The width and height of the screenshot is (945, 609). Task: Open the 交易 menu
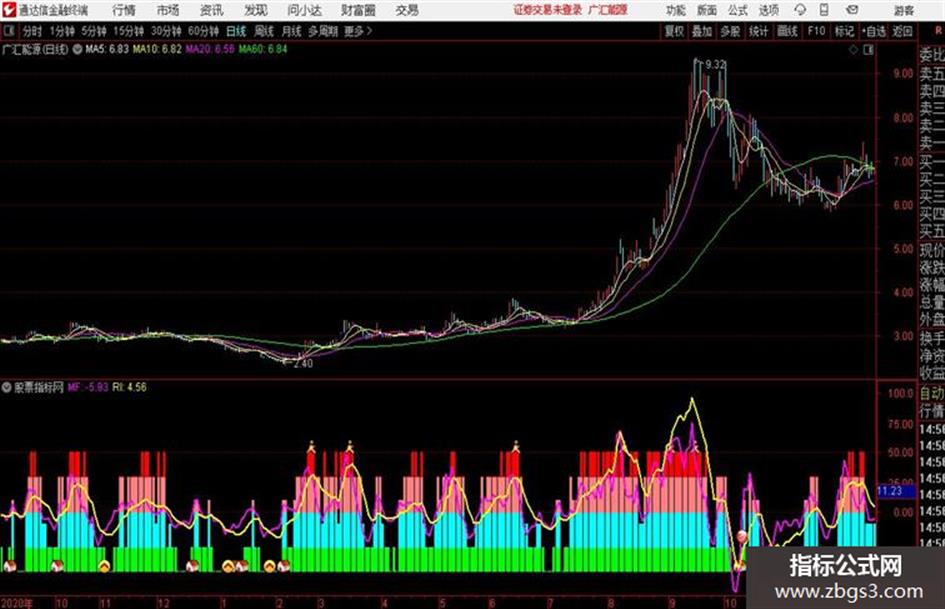(x=407, y=10)
